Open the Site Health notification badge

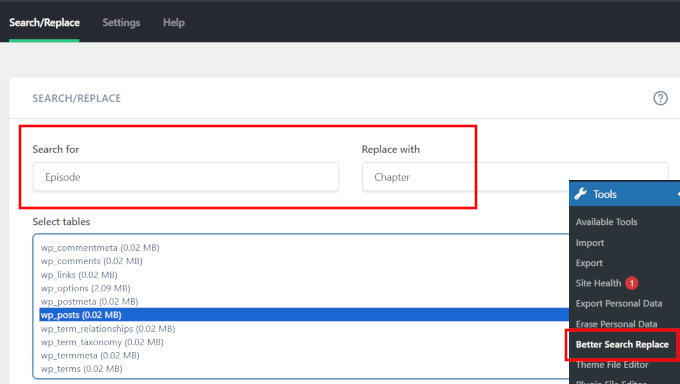click(x=631, y=283)
